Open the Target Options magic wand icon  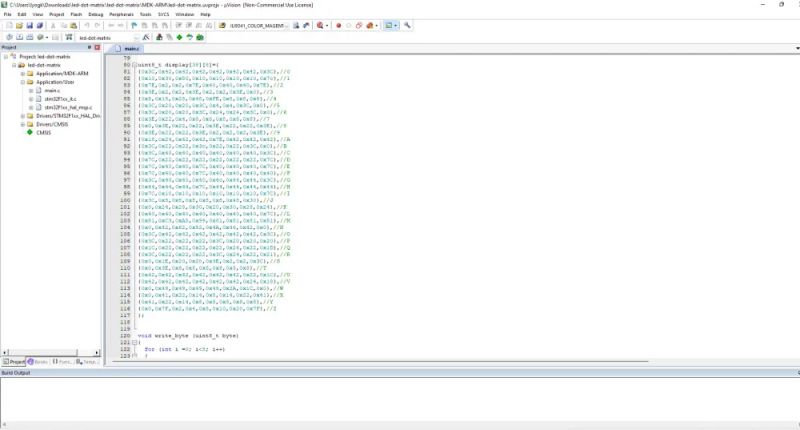coord(146,37)
